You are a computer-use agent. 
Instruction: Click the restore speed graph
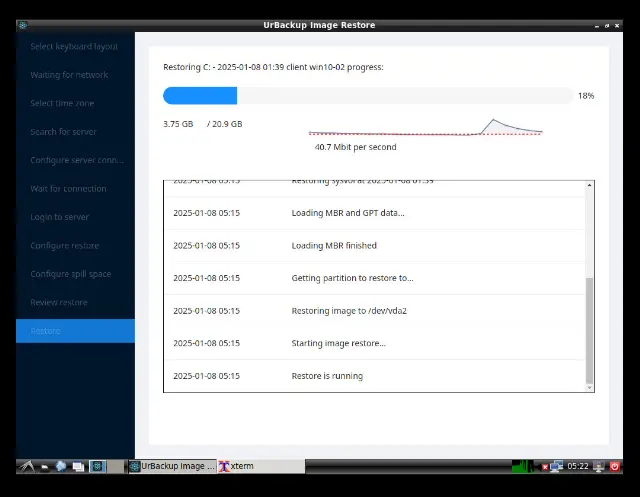[426, 127]
